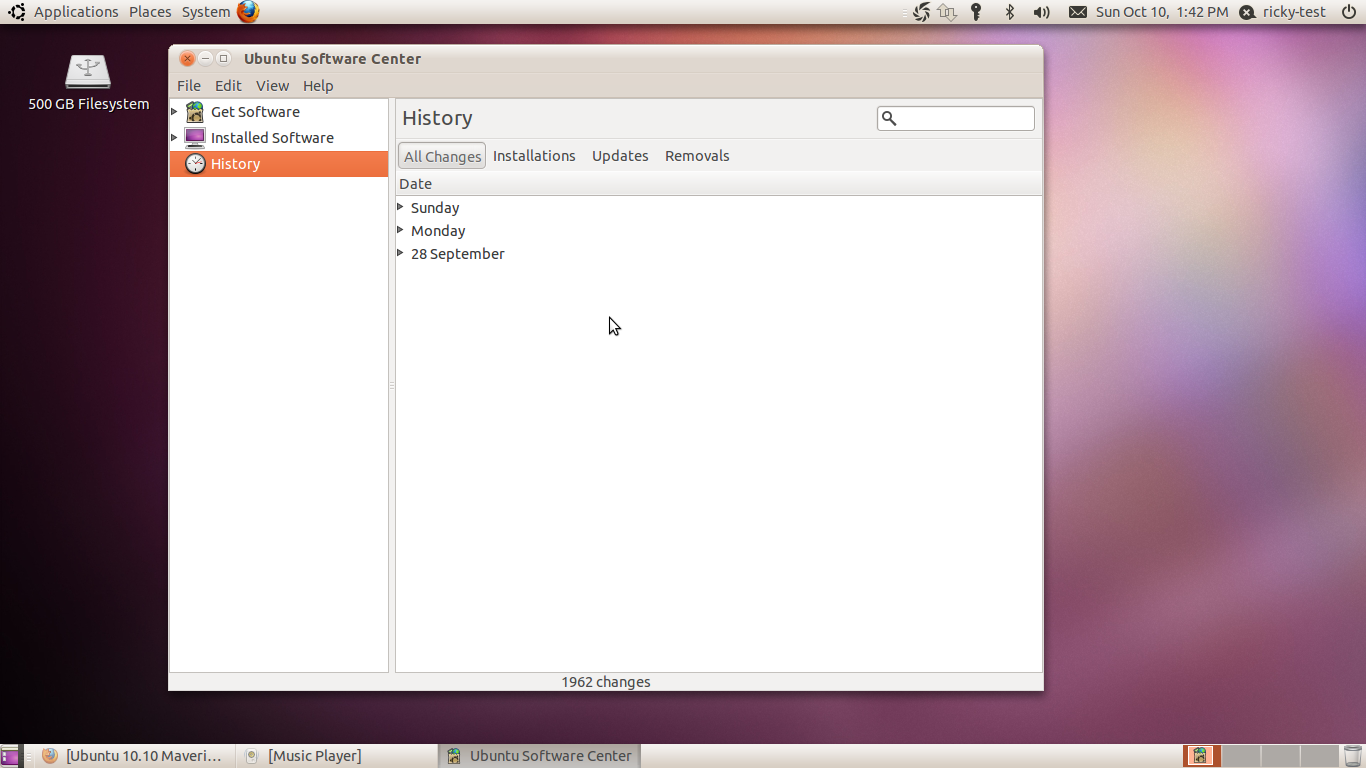Open the mail envelope indicator
Viewport: 1366px width, 768px height.
pyautogui.click(x=1077, y=12)
